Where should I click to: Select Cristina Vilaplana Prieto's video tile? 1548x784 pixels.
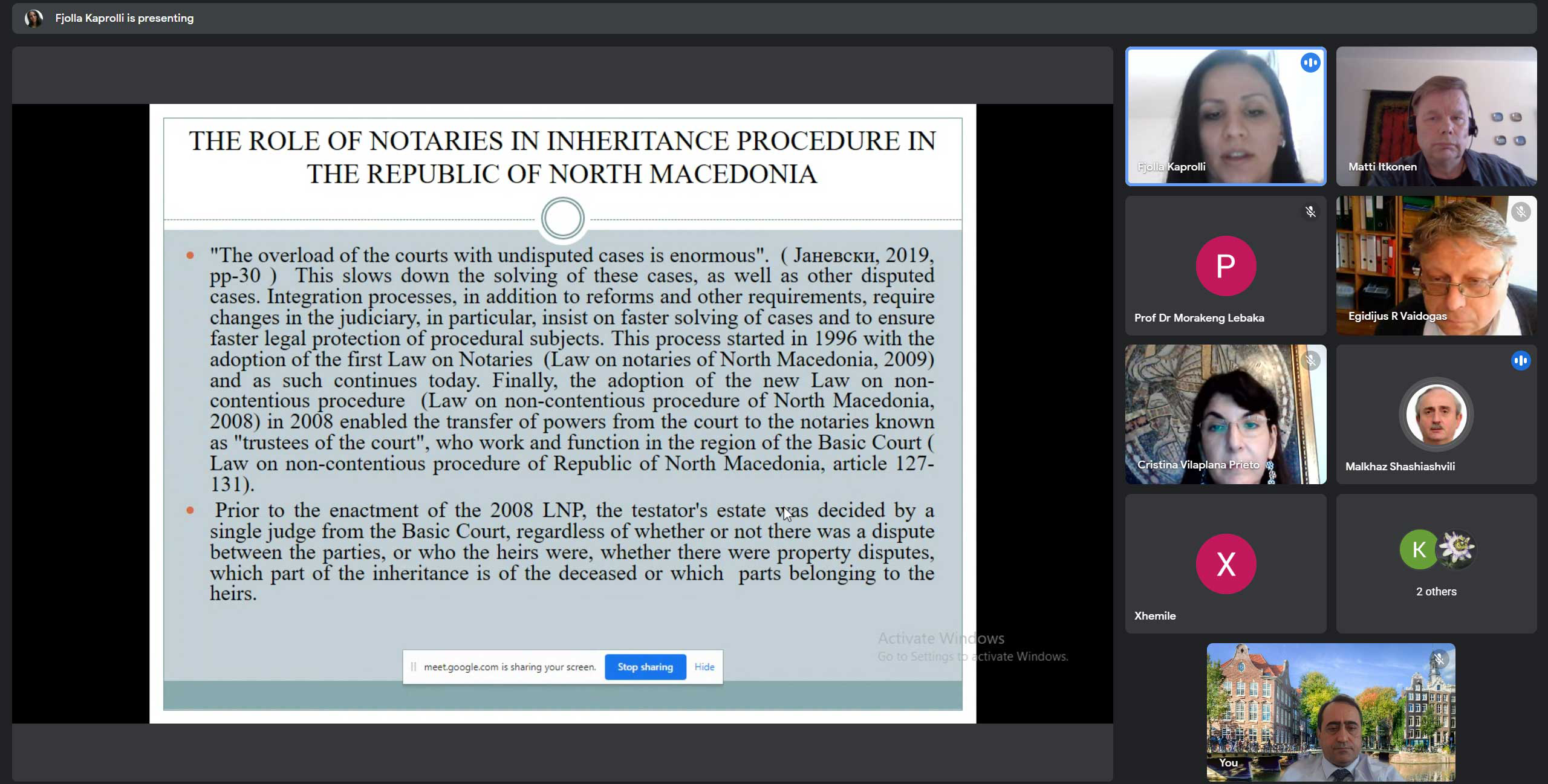coord(1225,415)
